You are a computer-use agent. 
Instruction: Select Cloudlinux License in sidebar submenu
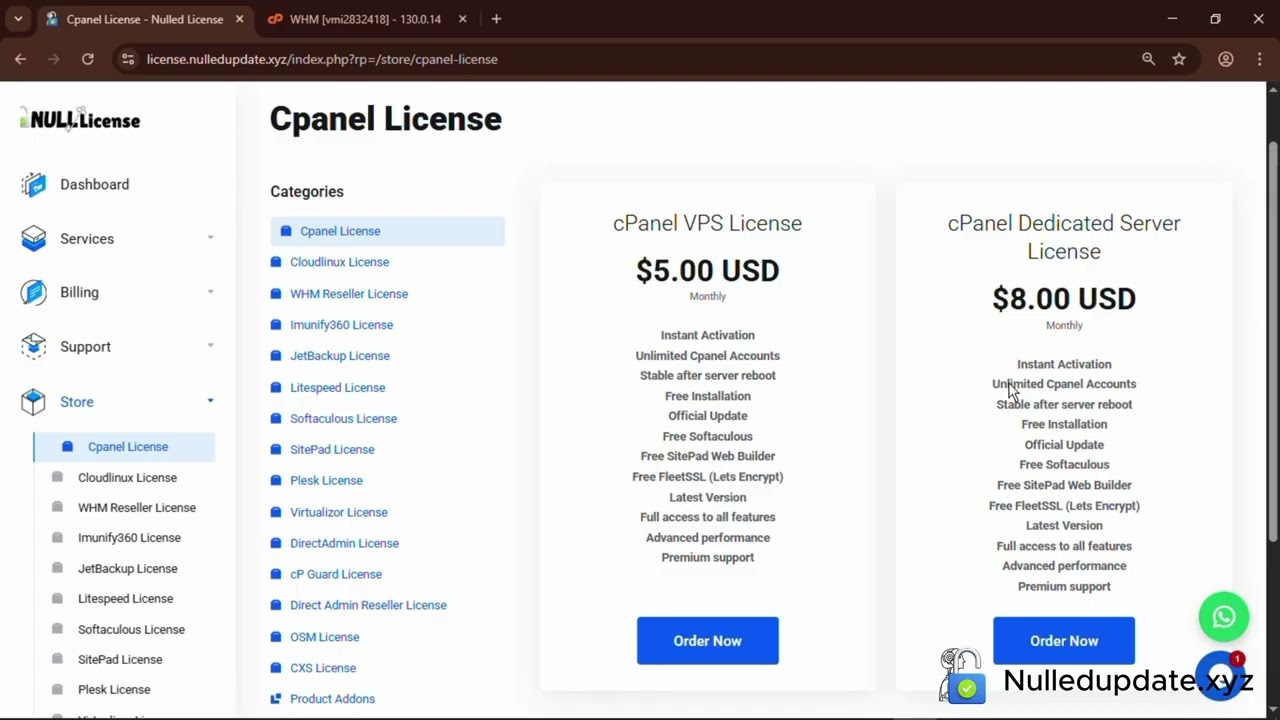127,478
